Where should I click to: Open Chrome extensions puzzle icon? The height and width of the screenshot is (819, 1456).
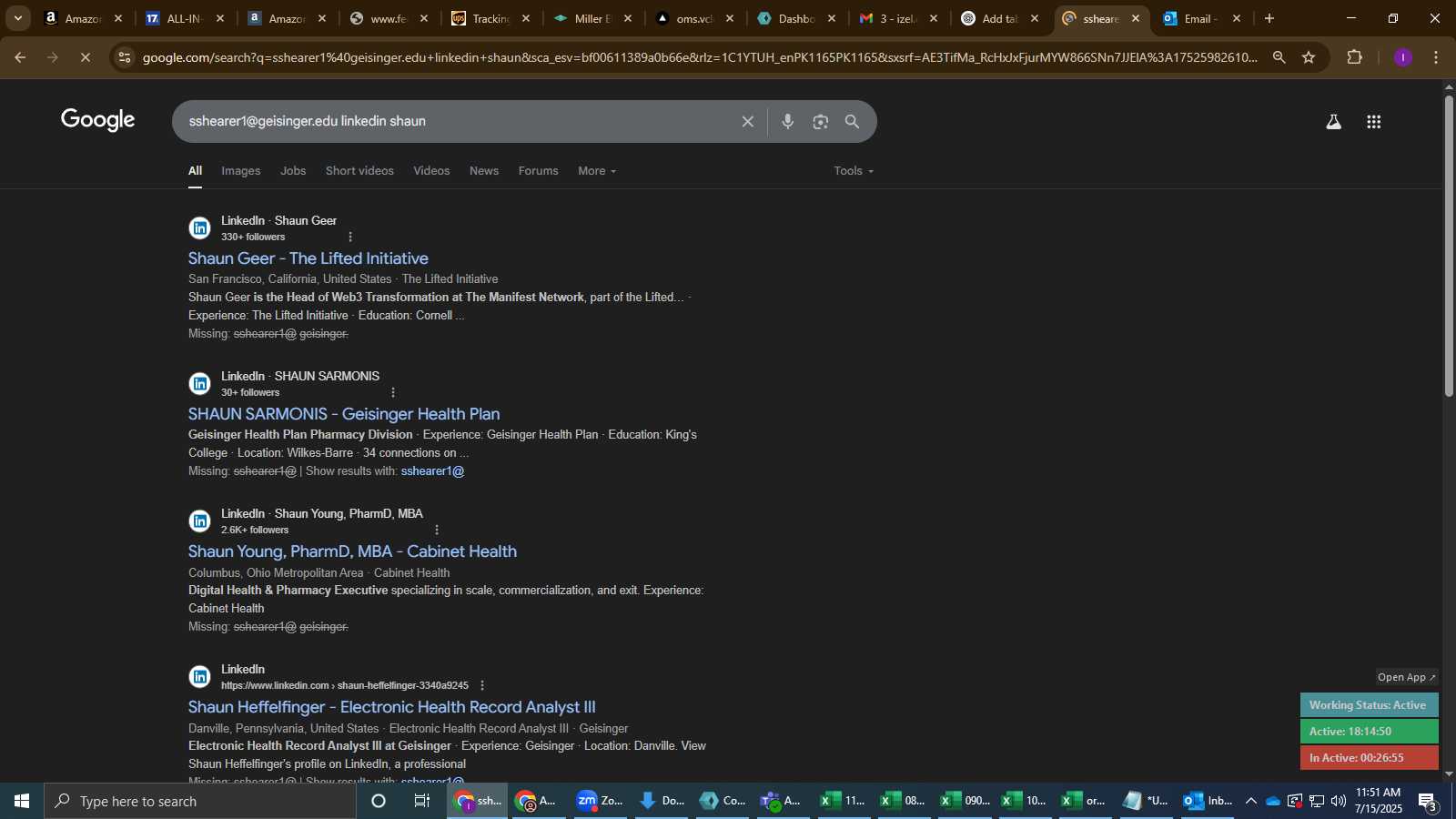pos(1355,57)
